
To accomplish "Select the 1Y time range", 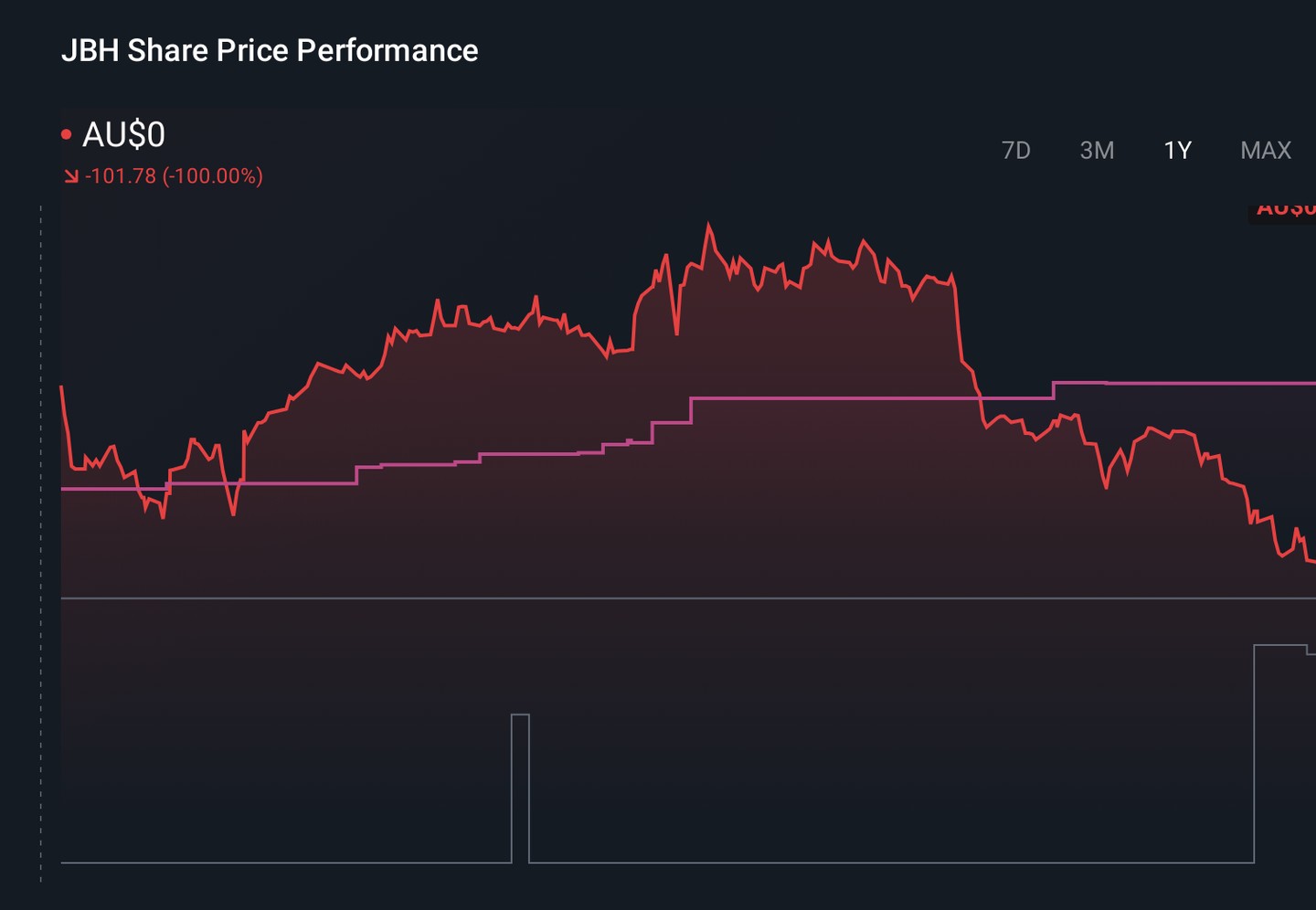I will [1177, 150].
